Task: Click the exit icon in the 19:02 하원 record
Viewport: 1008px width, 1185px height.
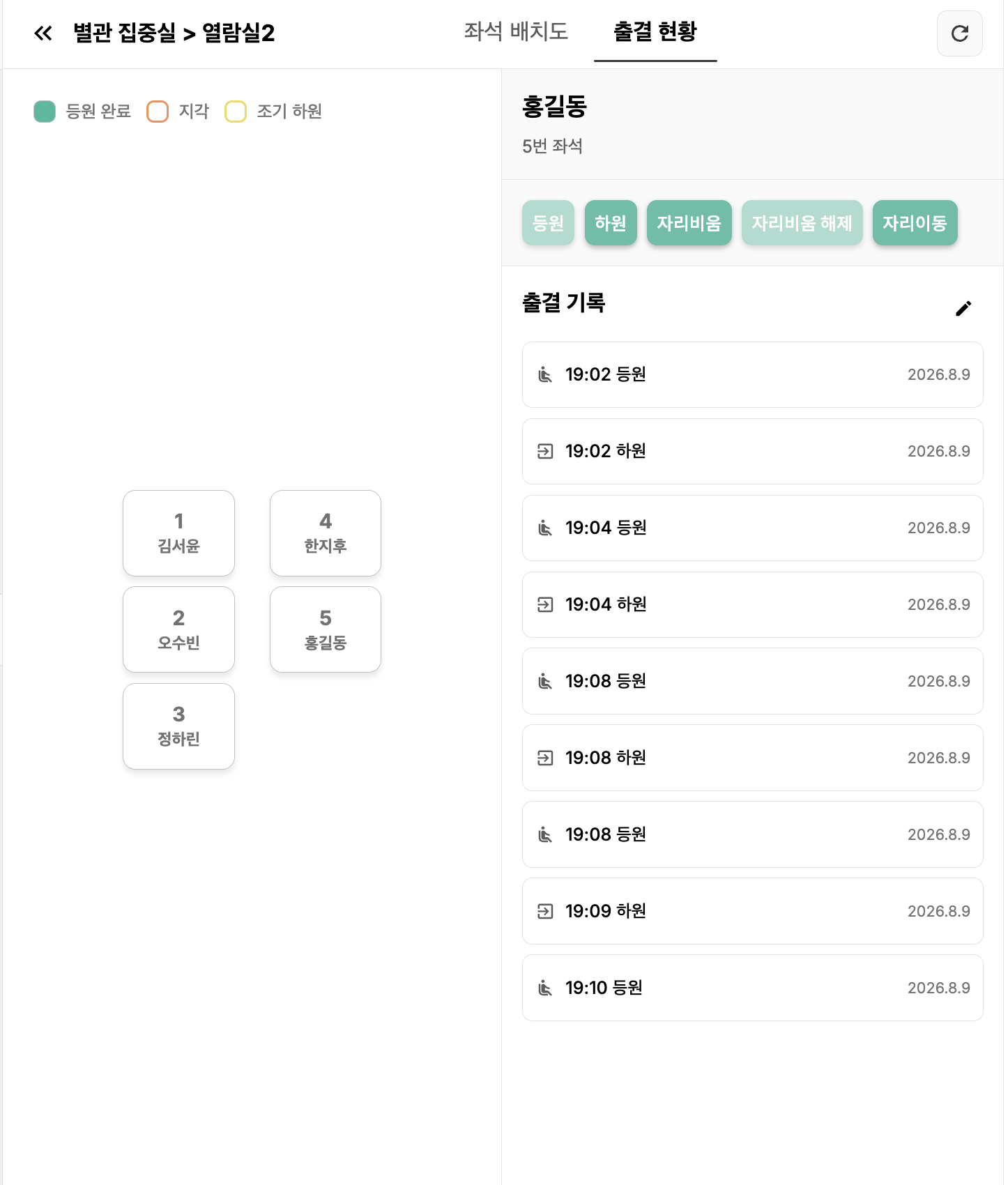Action: (545, 452)
